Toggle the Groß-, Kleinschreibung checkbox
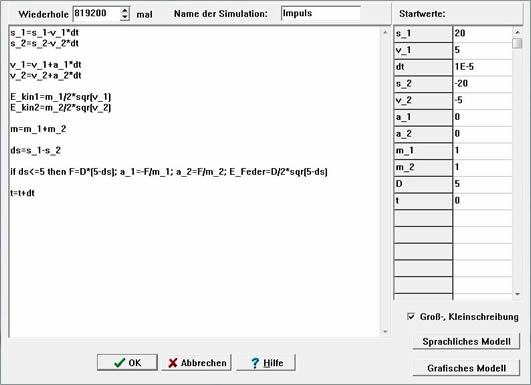The width and height of the screenshot is (531, 385). click(x=411, y=317)
